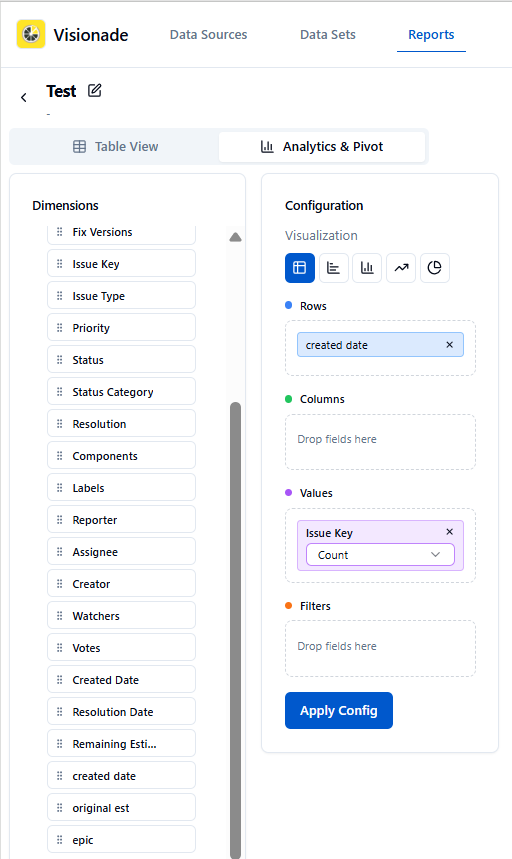Remove created date from Rows

coord(450,345)
